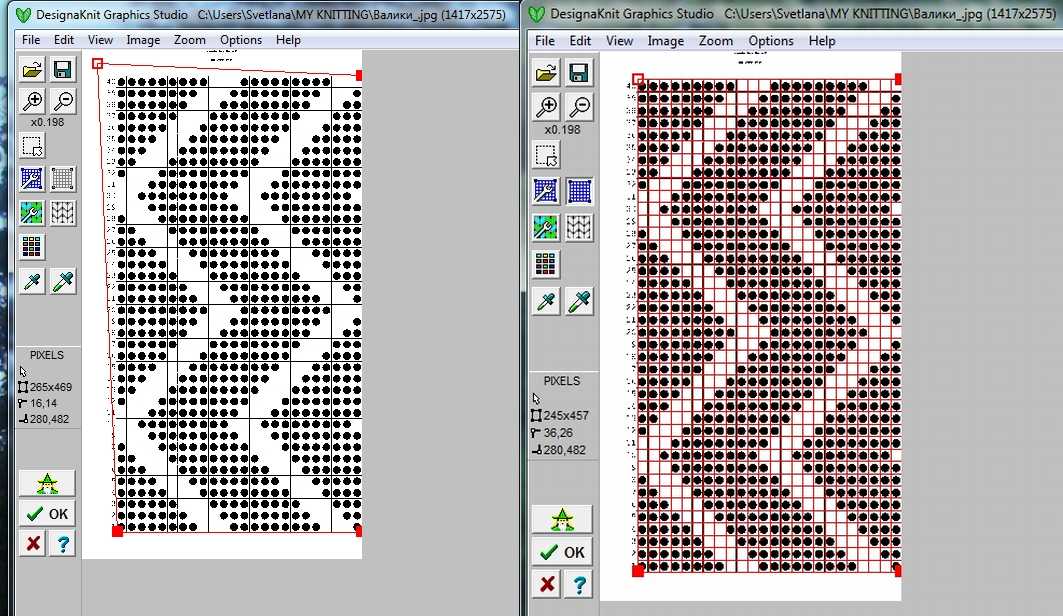Viewport: 1063px width, 616px height.
Task: Open Zoom menu in right window
Action: click(x=716, y=41)
